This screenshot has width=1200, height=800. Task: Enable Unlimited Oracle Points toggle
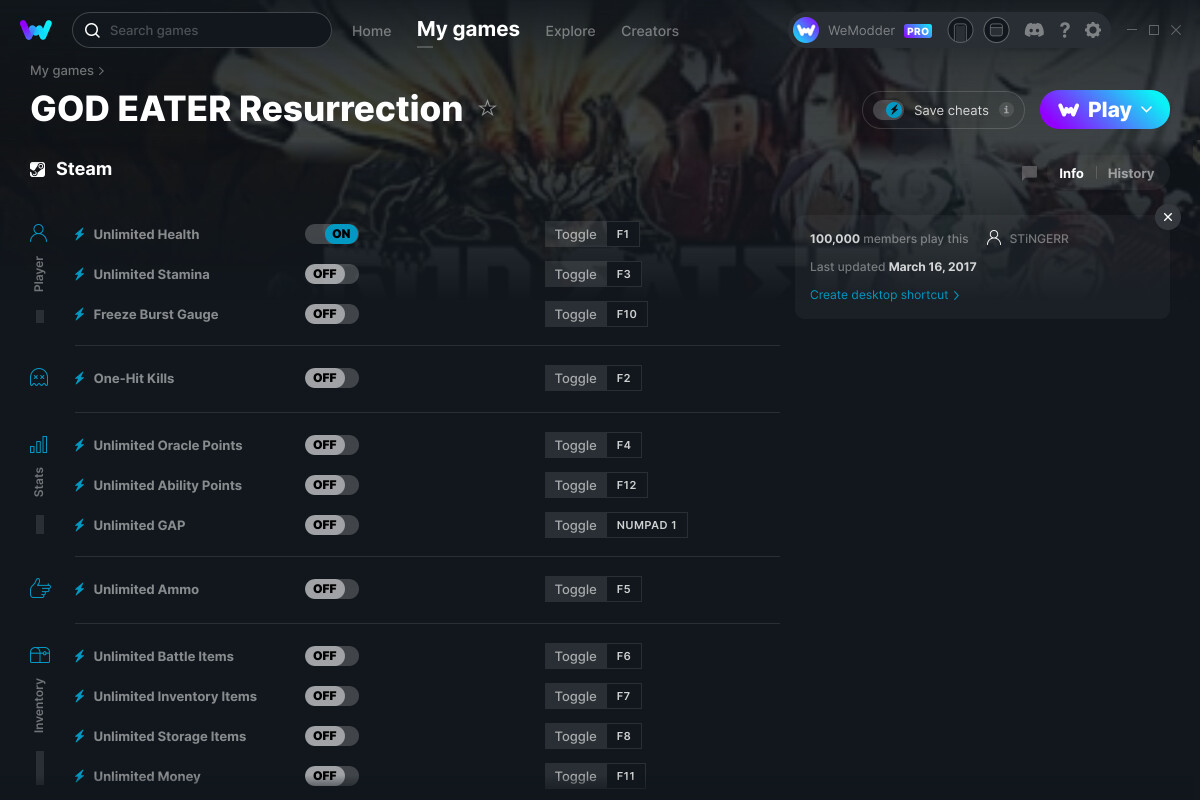tap(332, 445)
